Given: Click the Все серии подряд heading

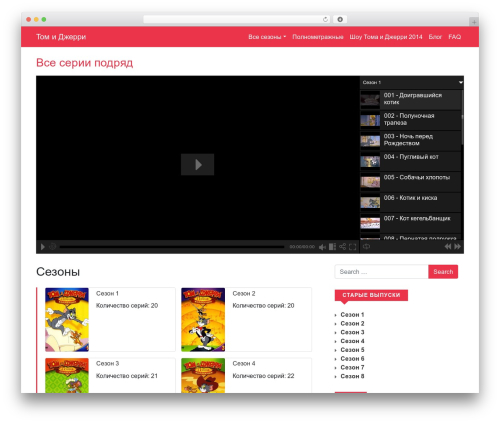Looking at the screenshot, I should pyautogui.click(x=85, y=63).
